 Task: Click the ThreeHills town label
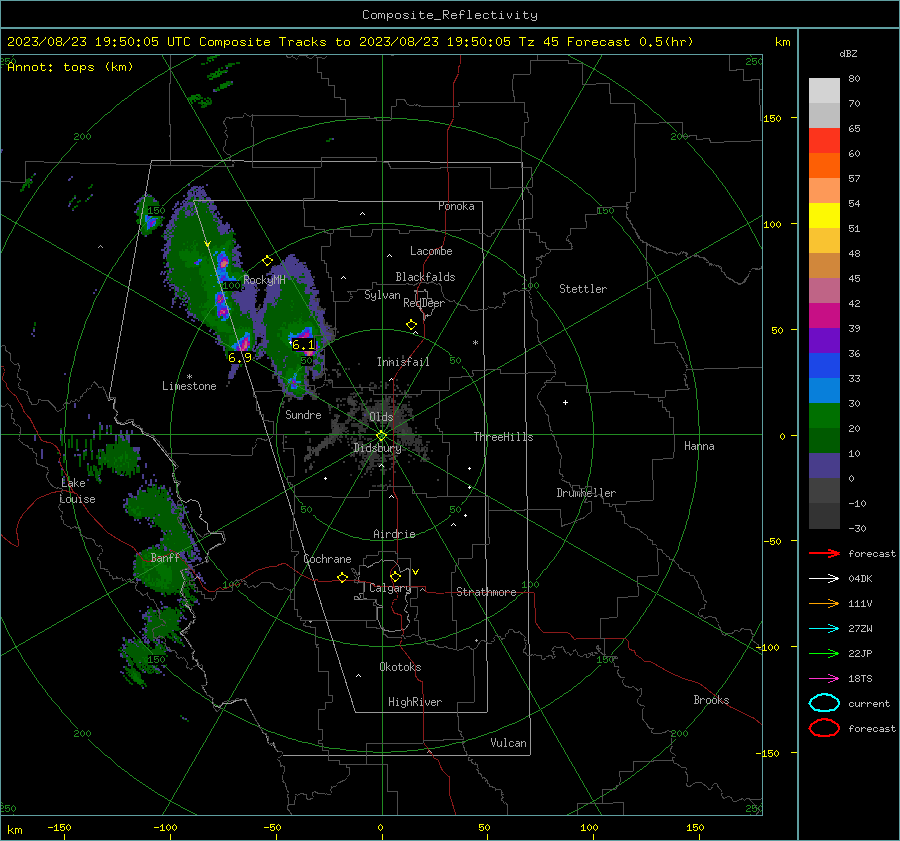click(503, 437)
